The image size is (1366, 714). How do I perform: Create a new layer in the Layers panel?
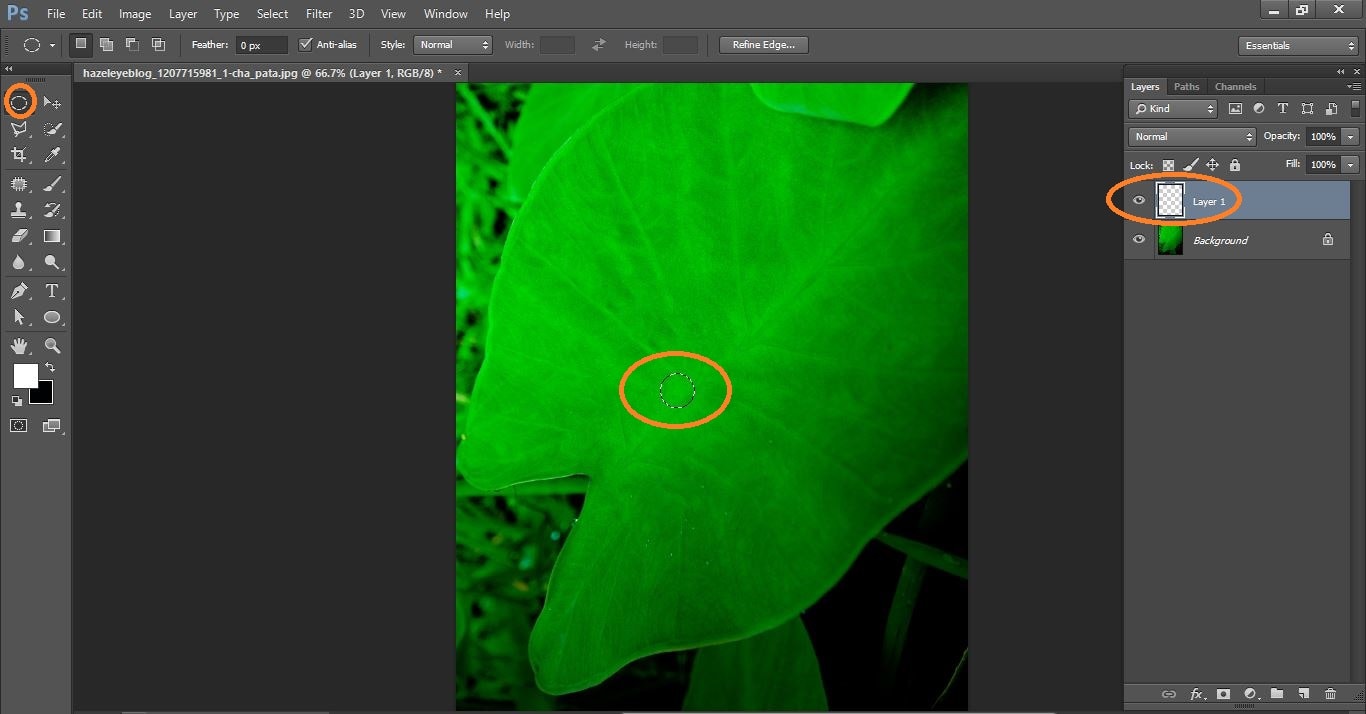[1303, 693]
